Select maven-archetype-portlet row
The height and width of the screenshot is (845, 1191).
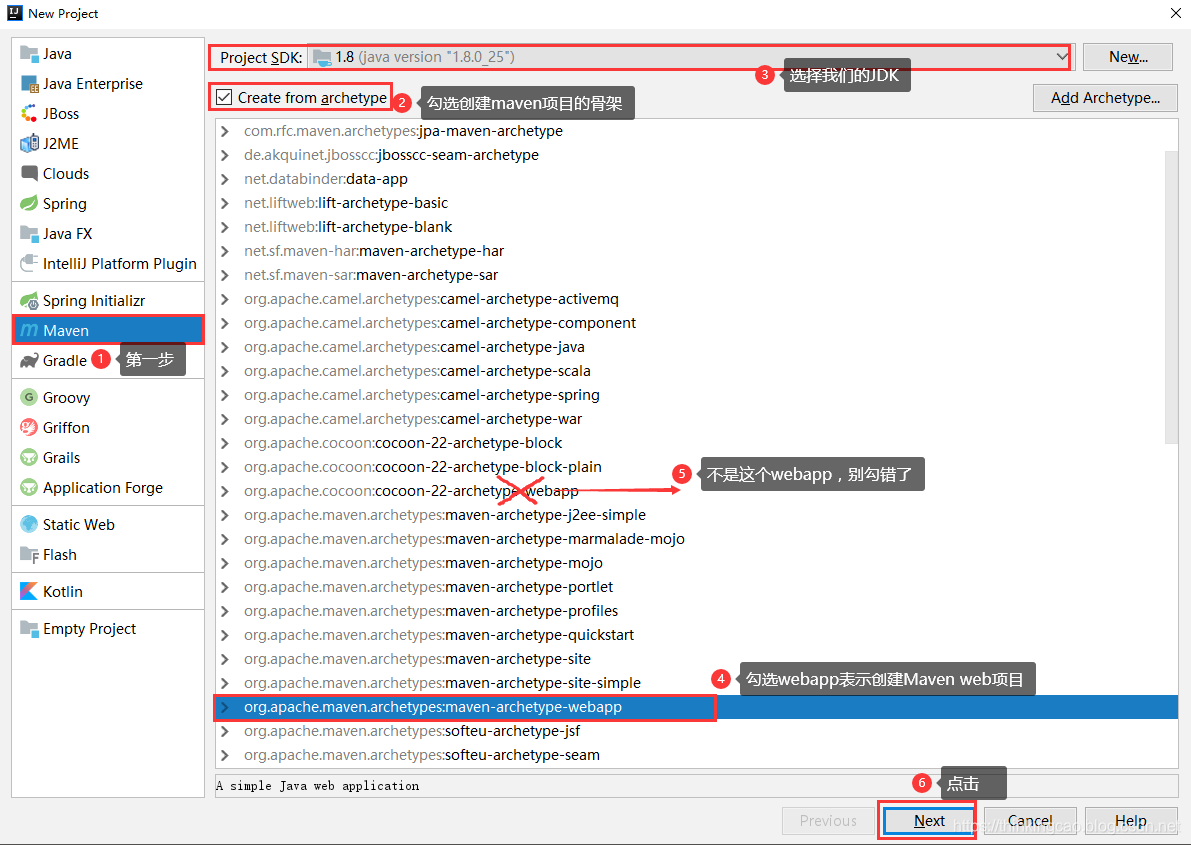[x=696, y=587]
